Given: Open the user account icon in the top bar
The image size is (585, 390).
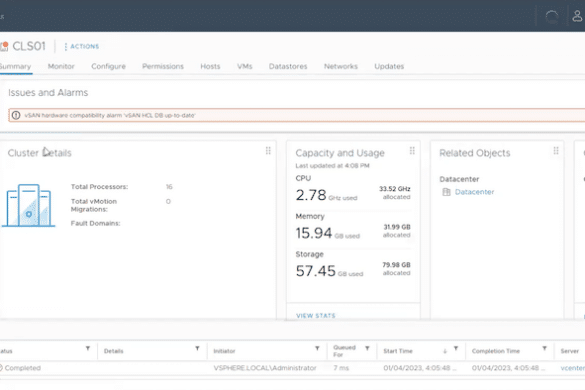Looking at the screenshot, I should click(x=577, y=16).
